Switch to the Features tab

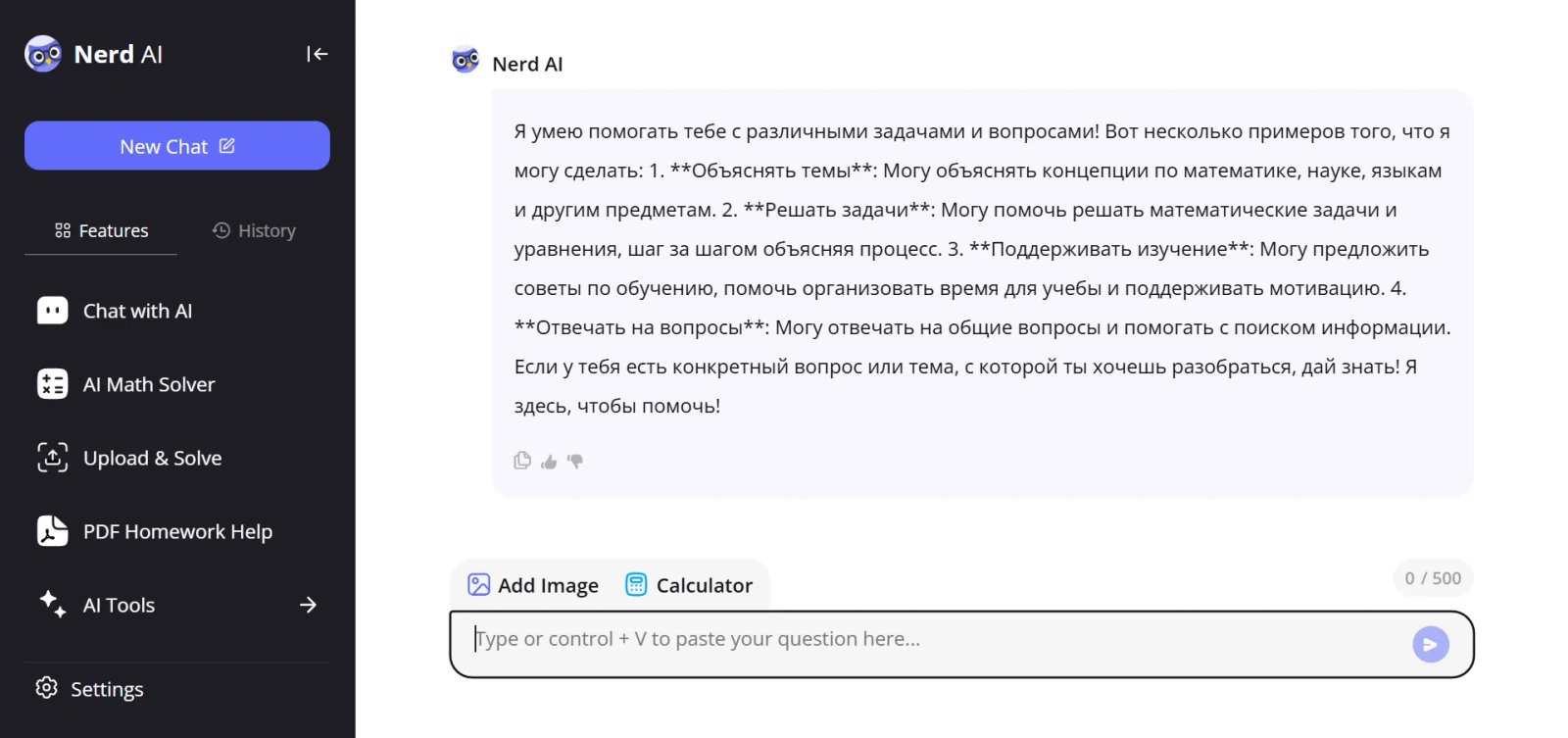coord(101,230)
